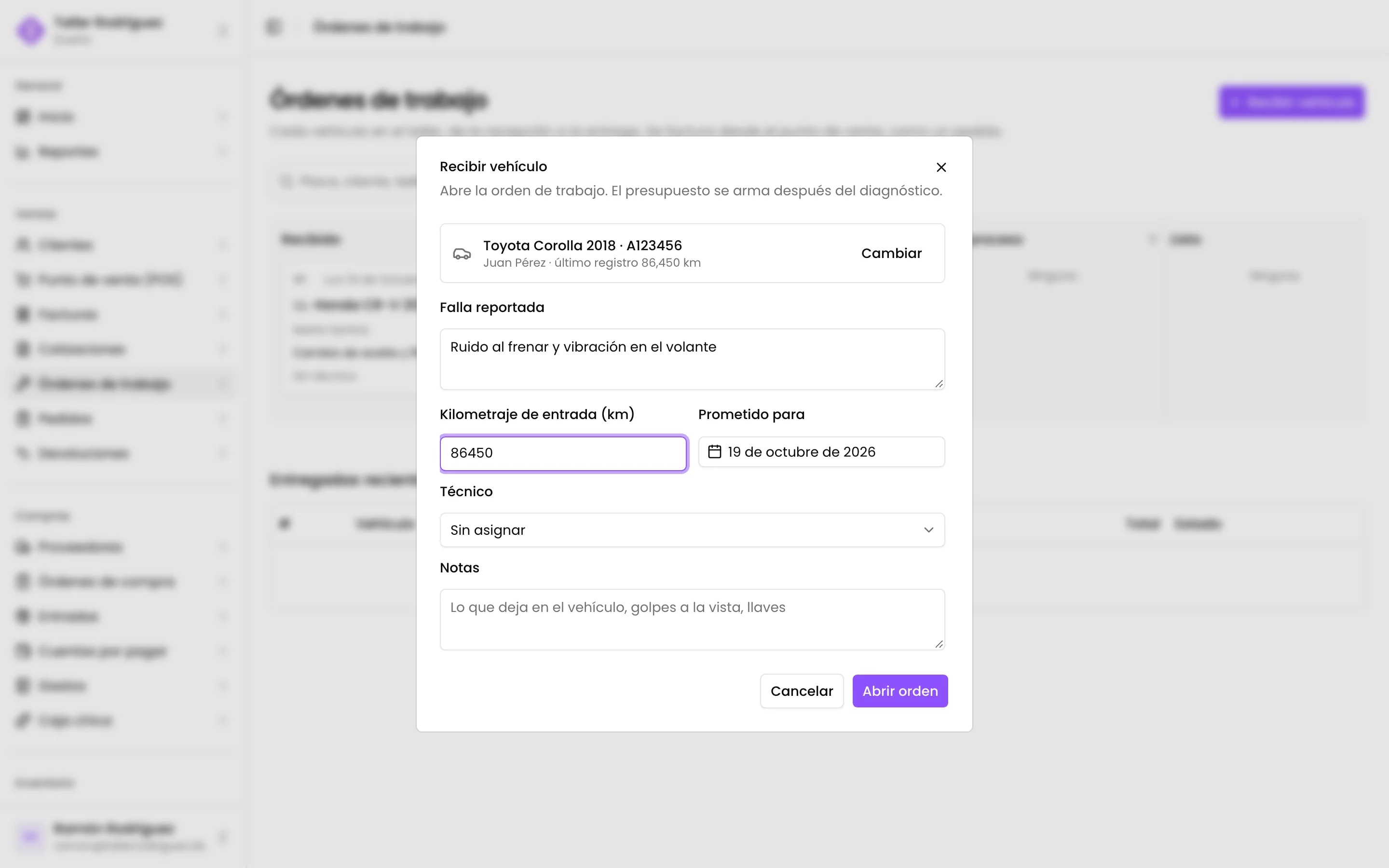Cancel the work order dialog
Viewport: 1389px width, 868px height.
(x=801, y=691)
